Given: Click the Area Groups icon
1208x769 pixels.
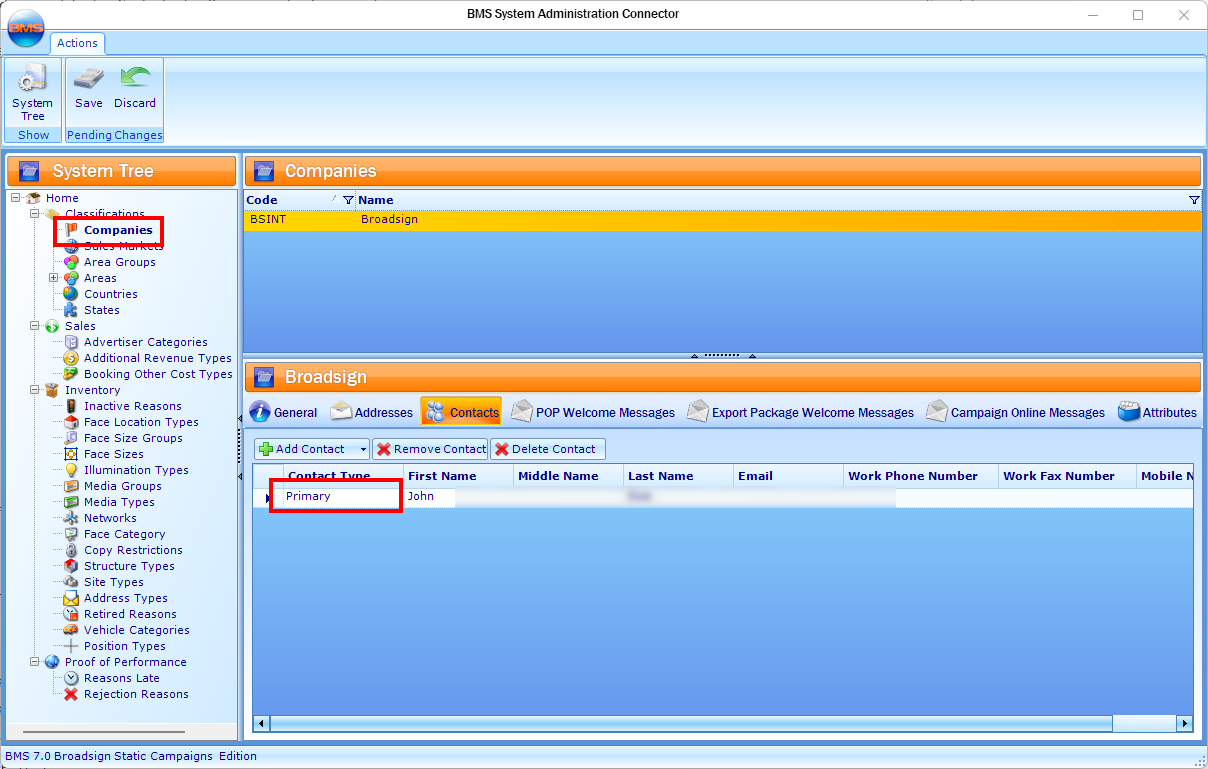Looking at the screenshot, I should coord(71,262).
